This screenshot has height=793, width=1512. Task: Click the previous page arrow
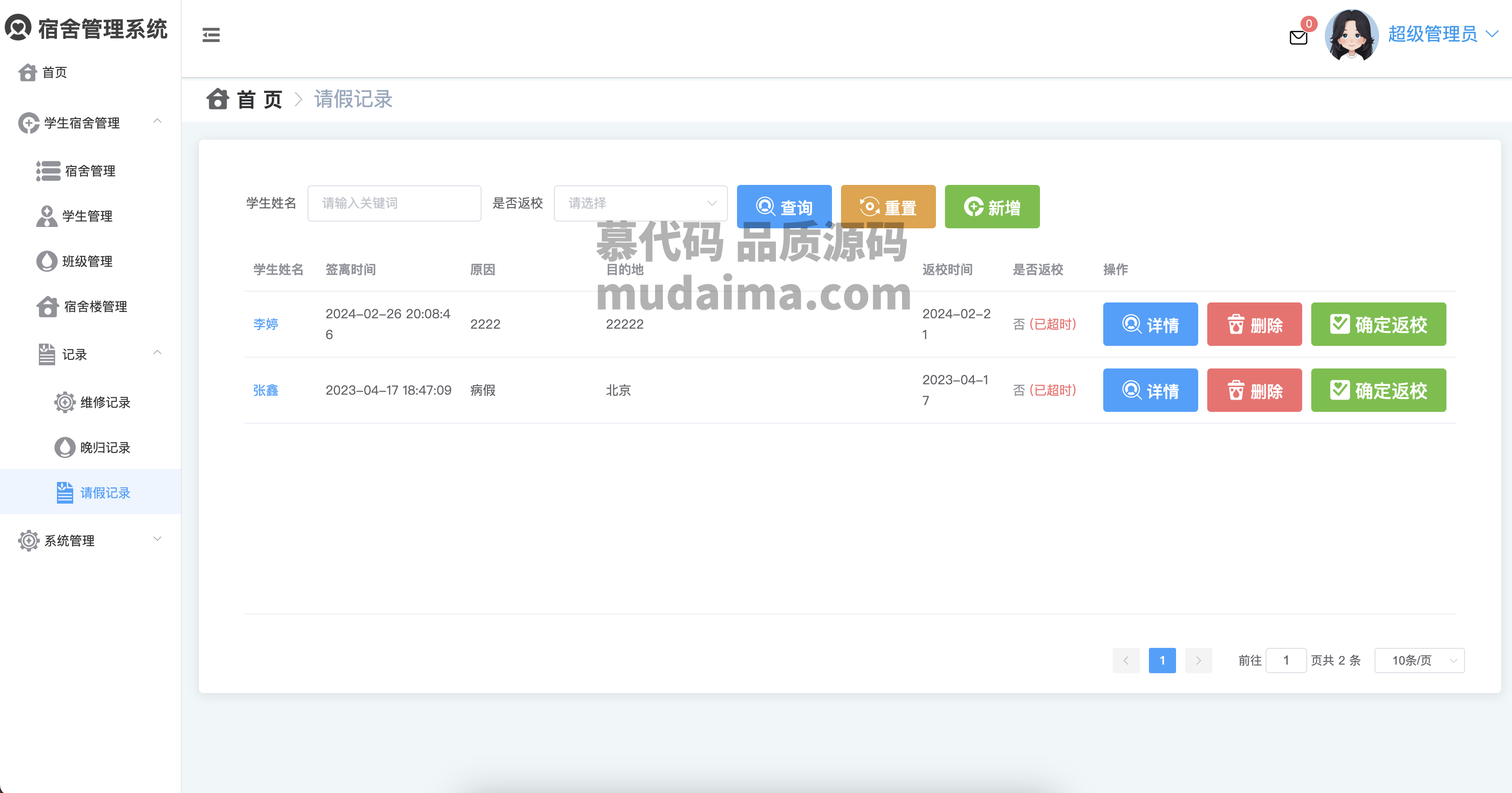(x=1126, y=661)
